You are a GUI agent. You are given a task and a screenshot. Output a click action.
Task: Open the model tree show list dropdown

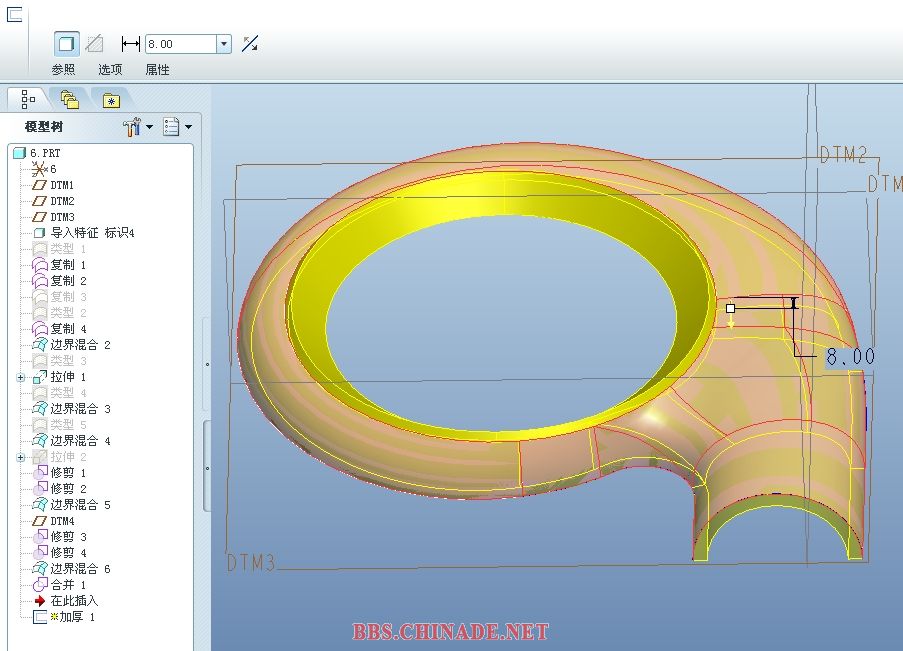click(177, 127)
